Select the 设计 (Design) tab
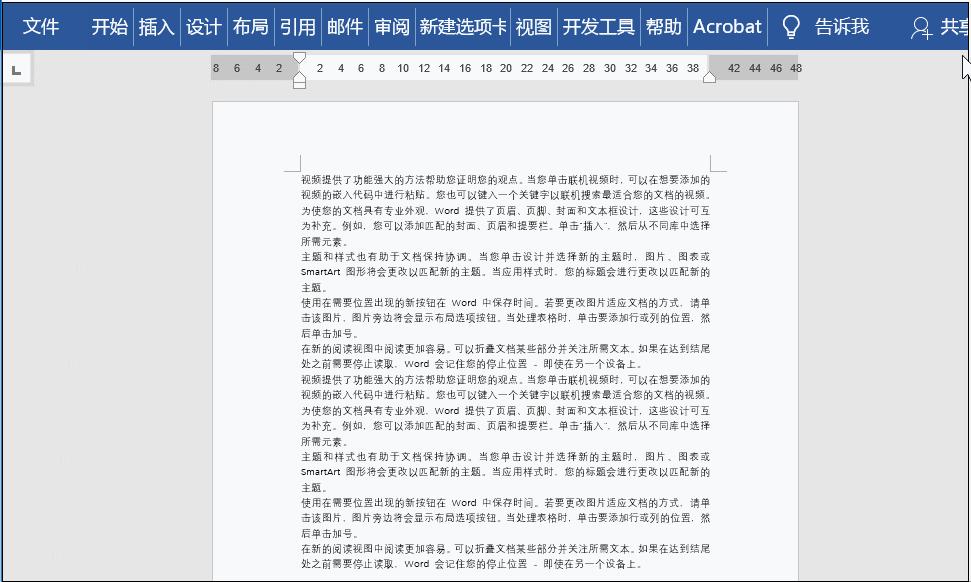Viewport: 971px width, 582px height. (203, 27)
